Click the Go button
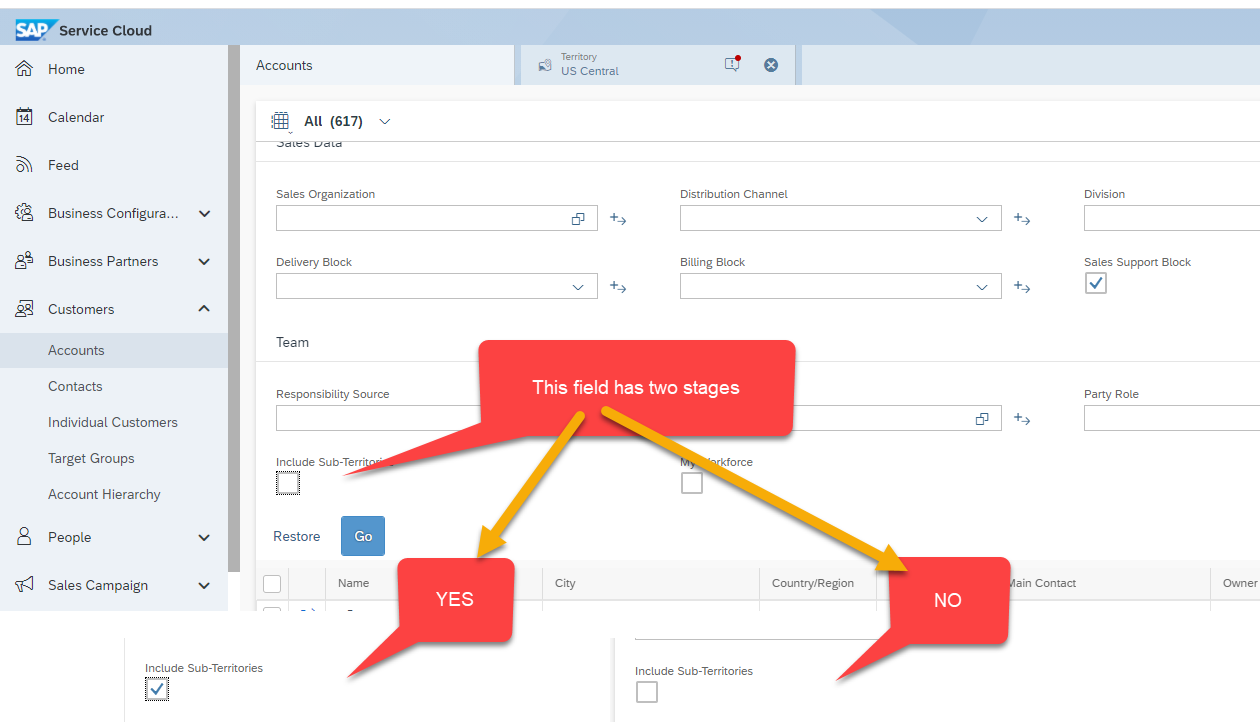Screen dimensions: 1260x722 363,536
